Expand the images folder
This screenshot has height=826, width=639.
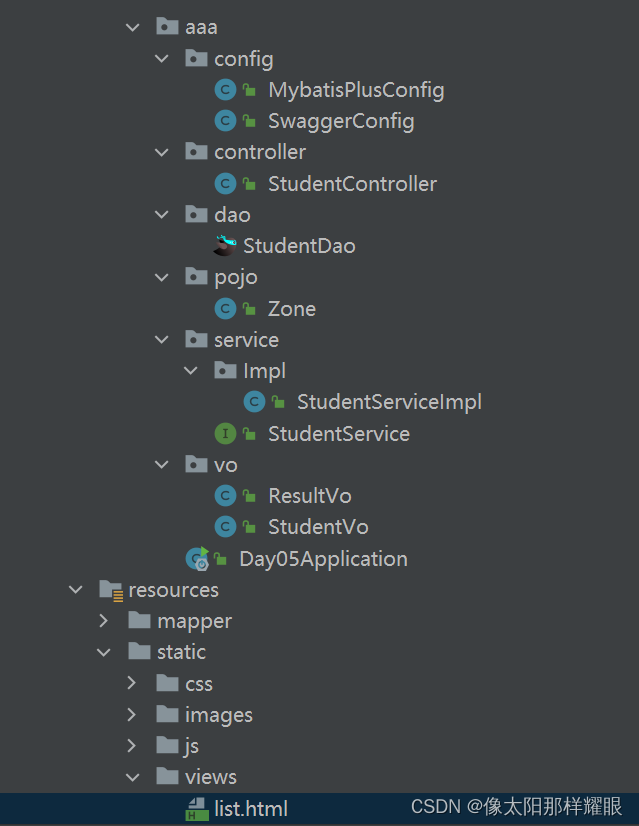click(133, 714)
